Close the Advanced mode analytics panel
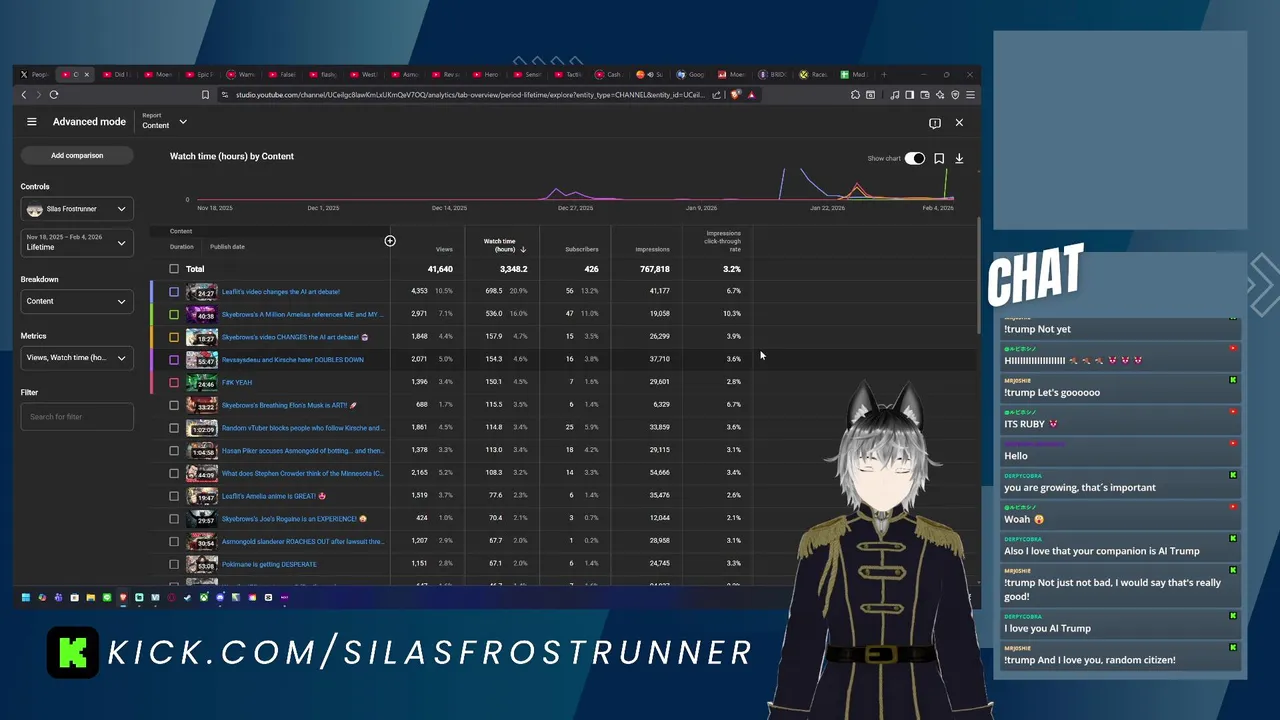1280x720 pixels. click(959, 122)
